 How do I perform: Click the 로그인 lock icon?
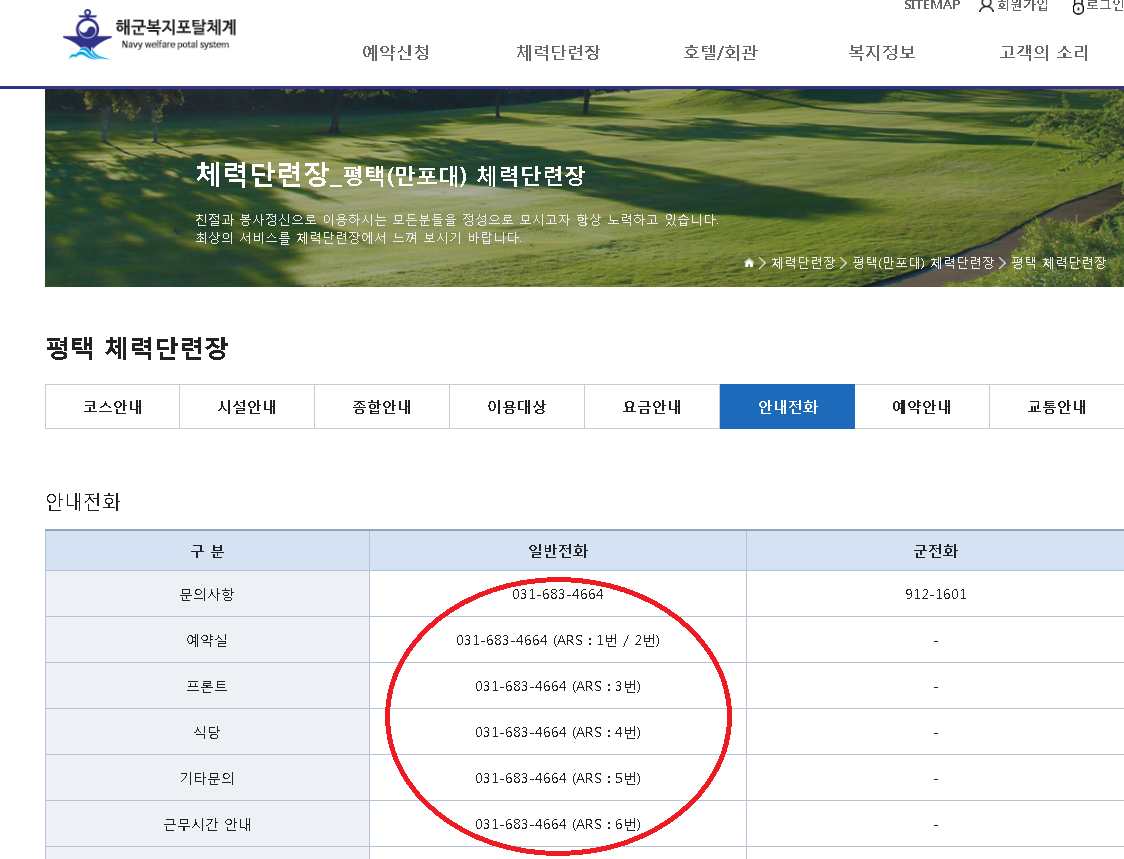tap(1078, 6)
